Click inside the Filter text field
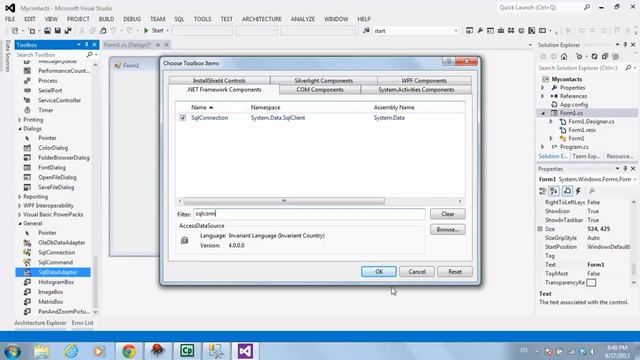The height and width of the screenshot is (360, 640). point(309,214)
